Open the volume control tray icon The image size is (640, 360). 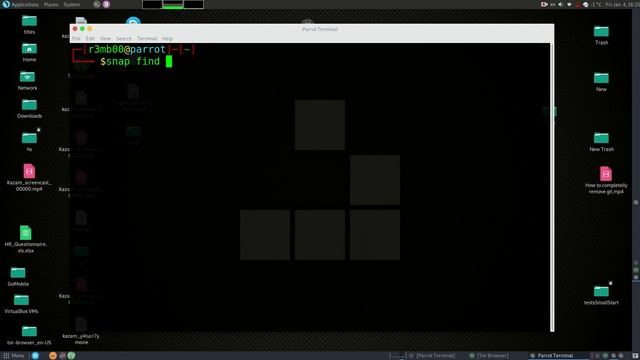coord(560,4)
